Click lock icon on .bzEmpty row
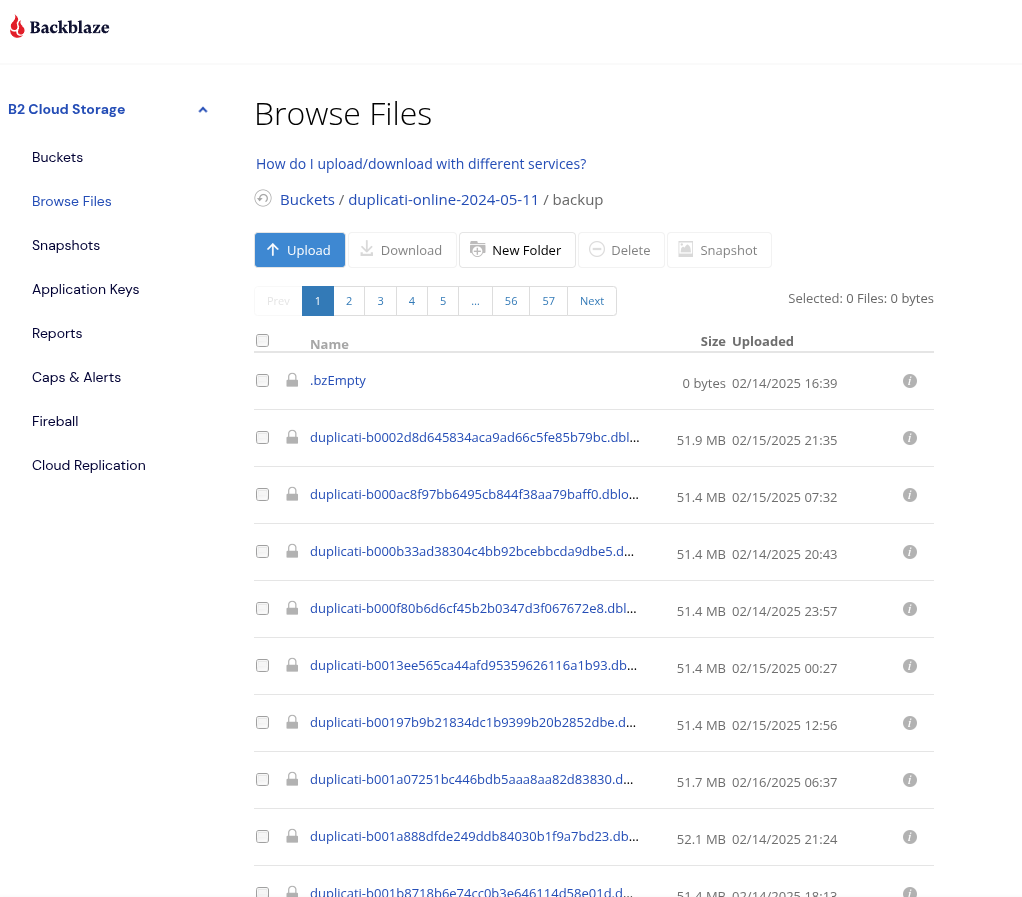 292,380
